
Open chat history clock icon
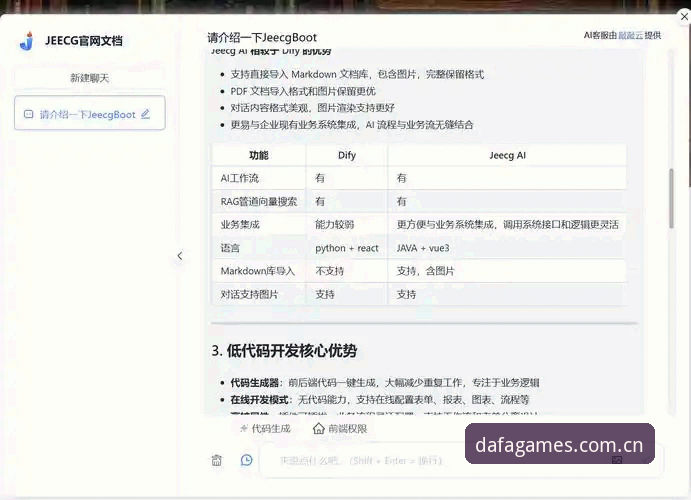point(246,460)
